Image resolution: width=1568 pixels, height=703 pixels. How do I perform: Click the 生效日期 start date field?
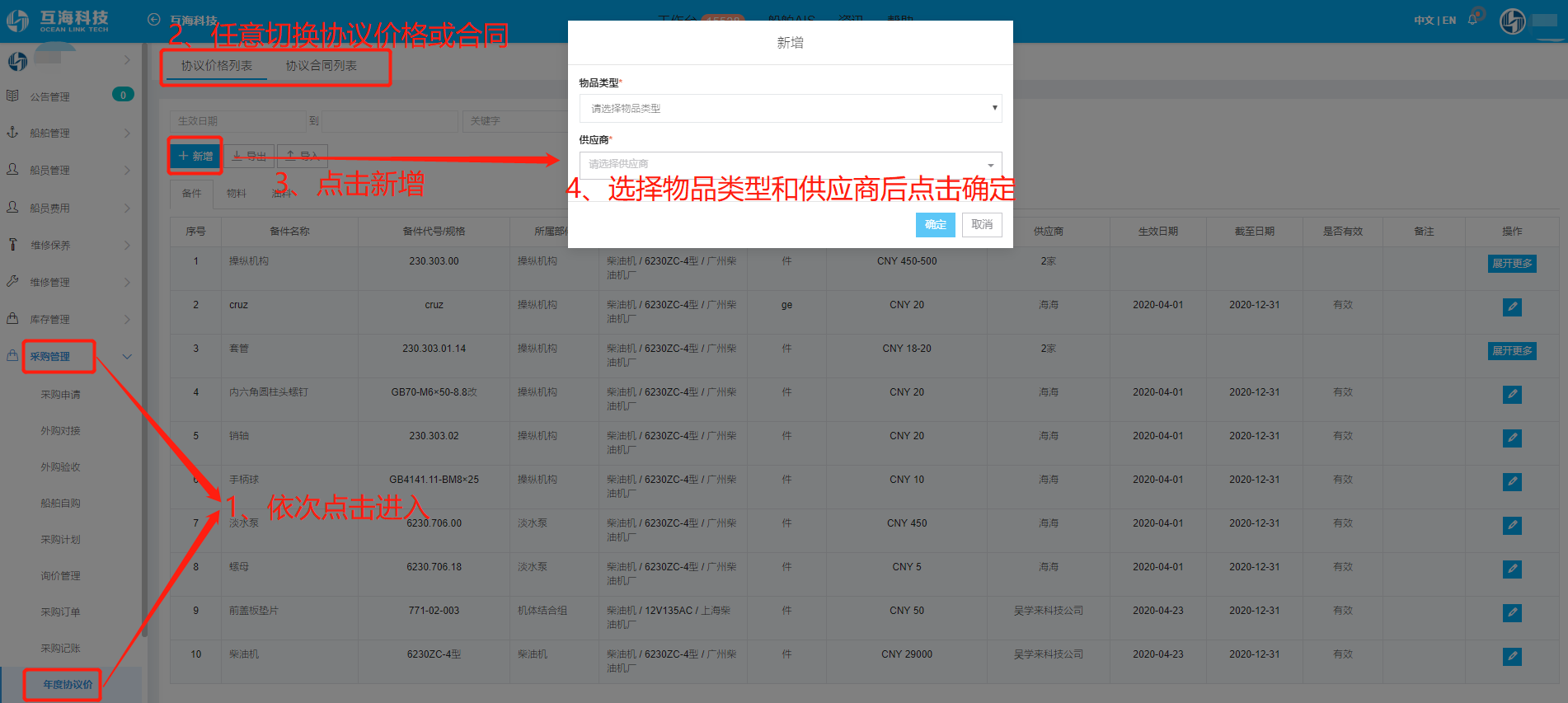point(238,120)
